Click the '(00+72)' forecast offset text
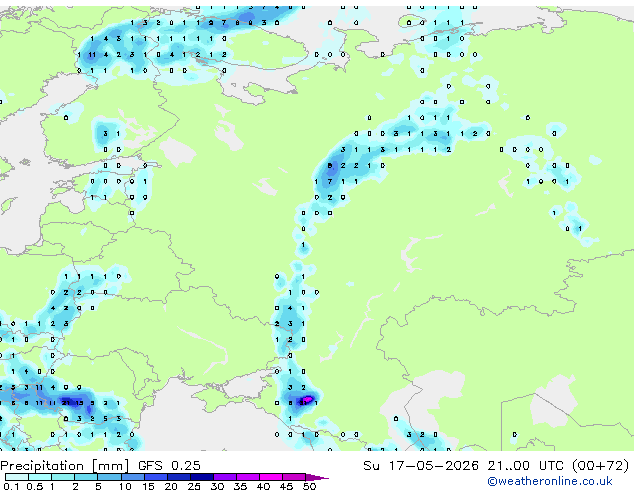The height and width of the screenshot is (490, 634). click(600, 466)
